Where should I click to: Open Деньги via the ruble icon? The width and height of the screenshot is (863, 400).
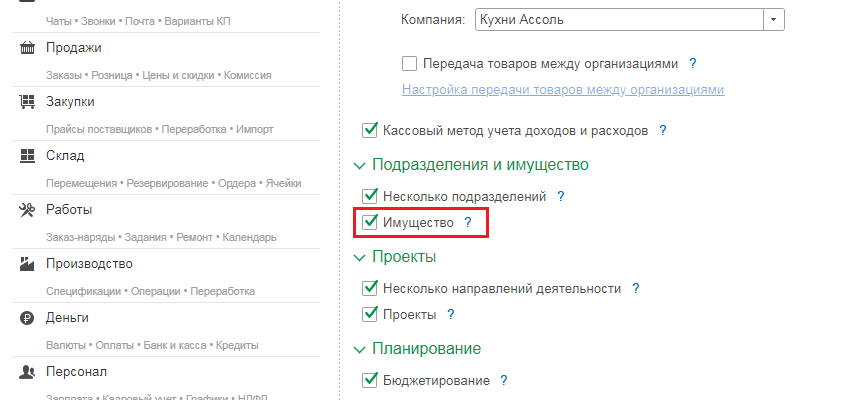coord(27,318)
